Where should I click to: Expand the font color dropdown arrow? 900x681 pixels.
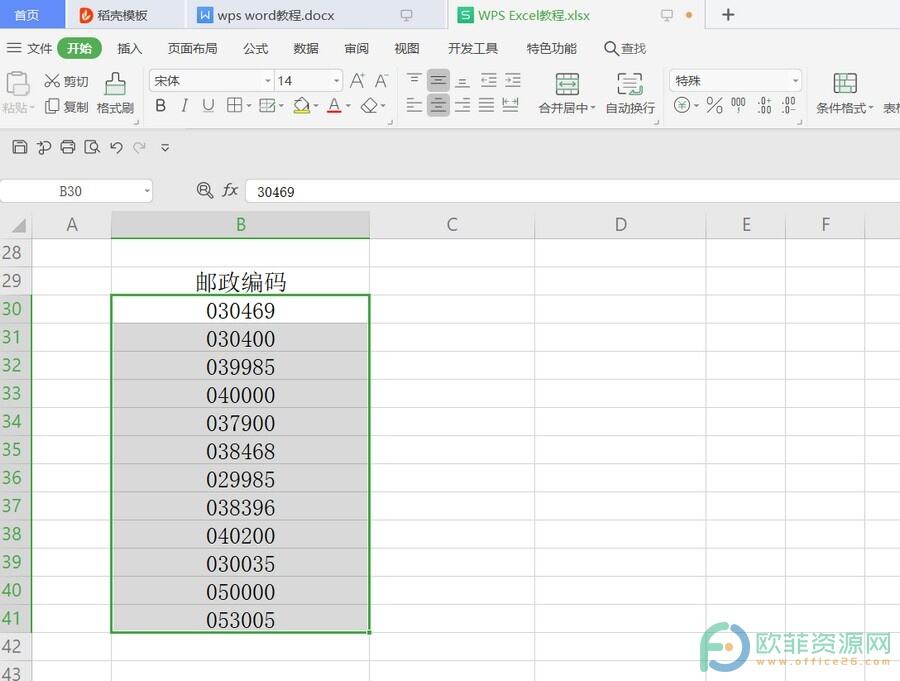pos(348,106)
